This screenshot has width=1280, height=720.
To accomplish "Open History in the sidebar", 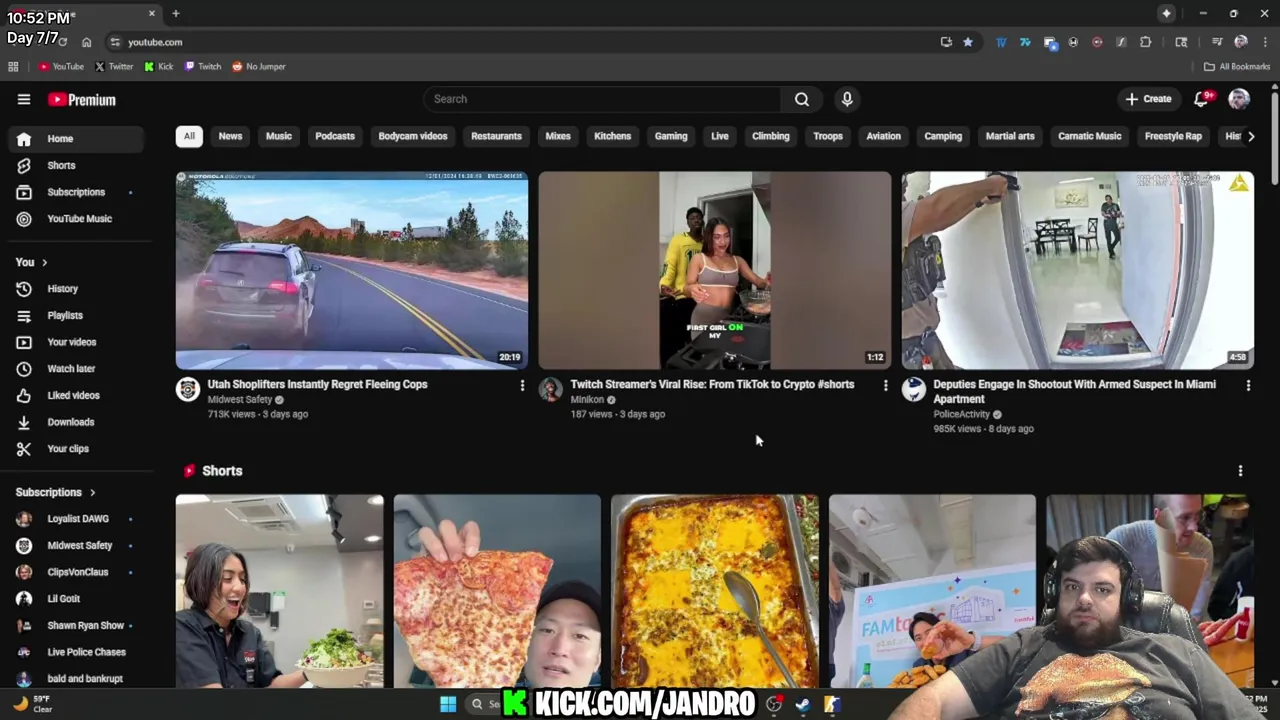I will 76,289.
